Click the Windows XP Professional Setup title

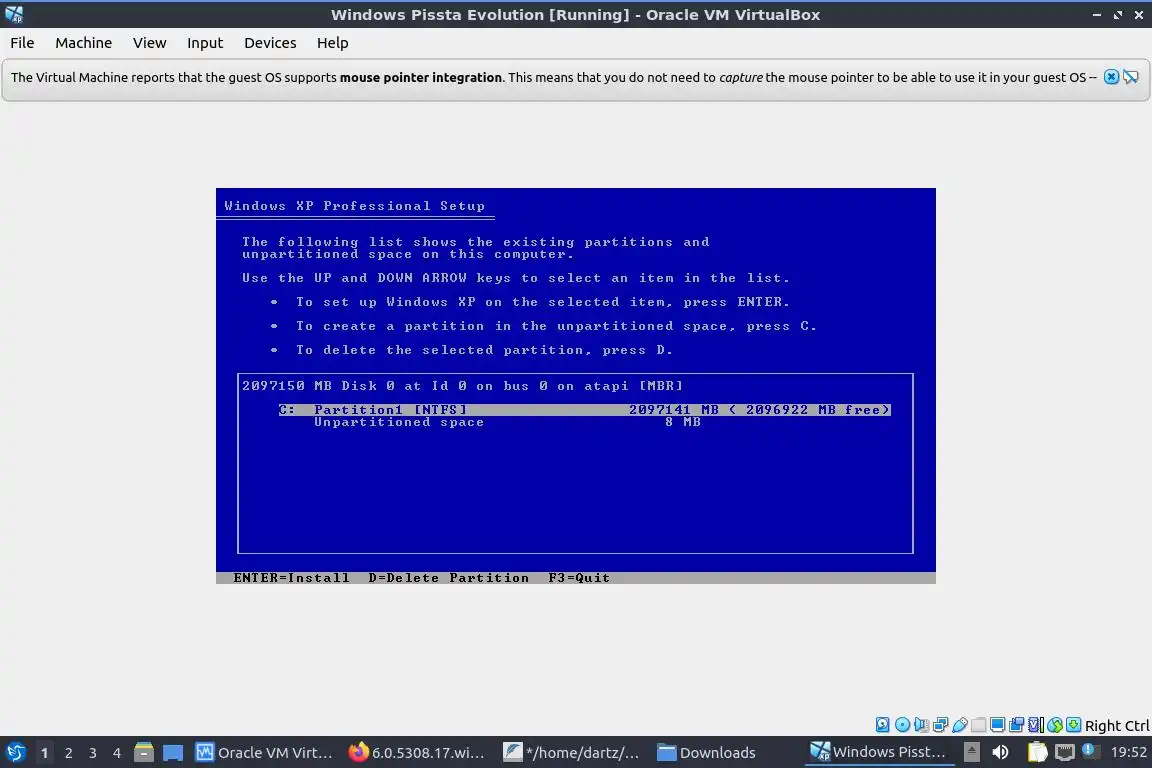(355, 206)
